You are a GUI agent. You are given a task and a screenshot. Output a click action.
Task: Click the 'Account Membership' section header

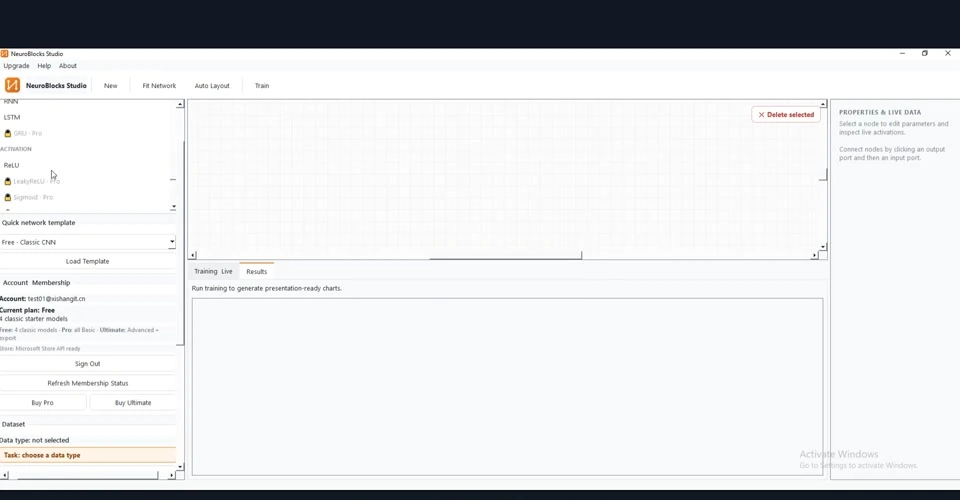pyautogui.click(x=37, y=283)
